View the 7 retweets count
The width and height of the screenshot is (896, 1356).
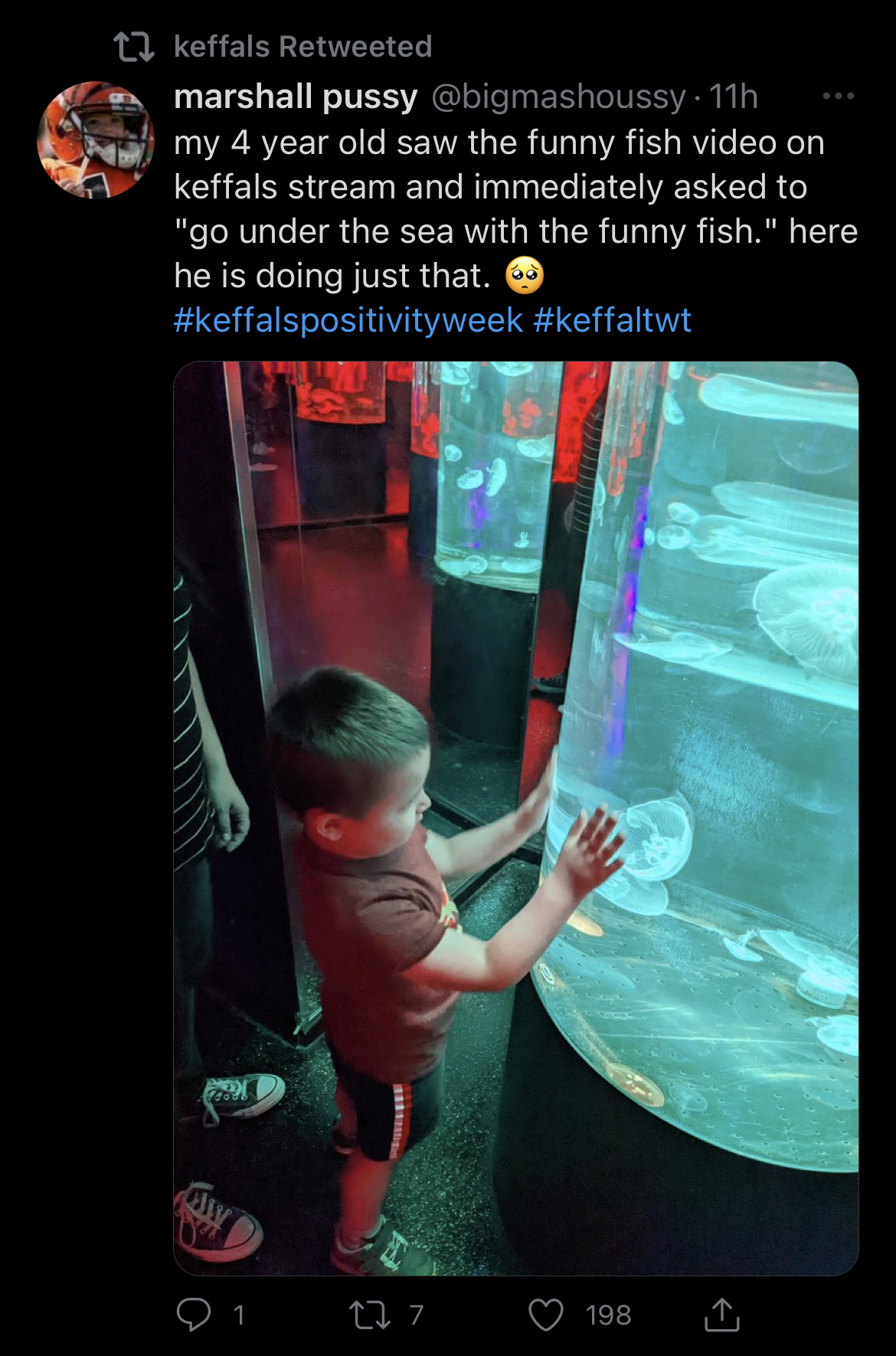[x=416, y=1315]
